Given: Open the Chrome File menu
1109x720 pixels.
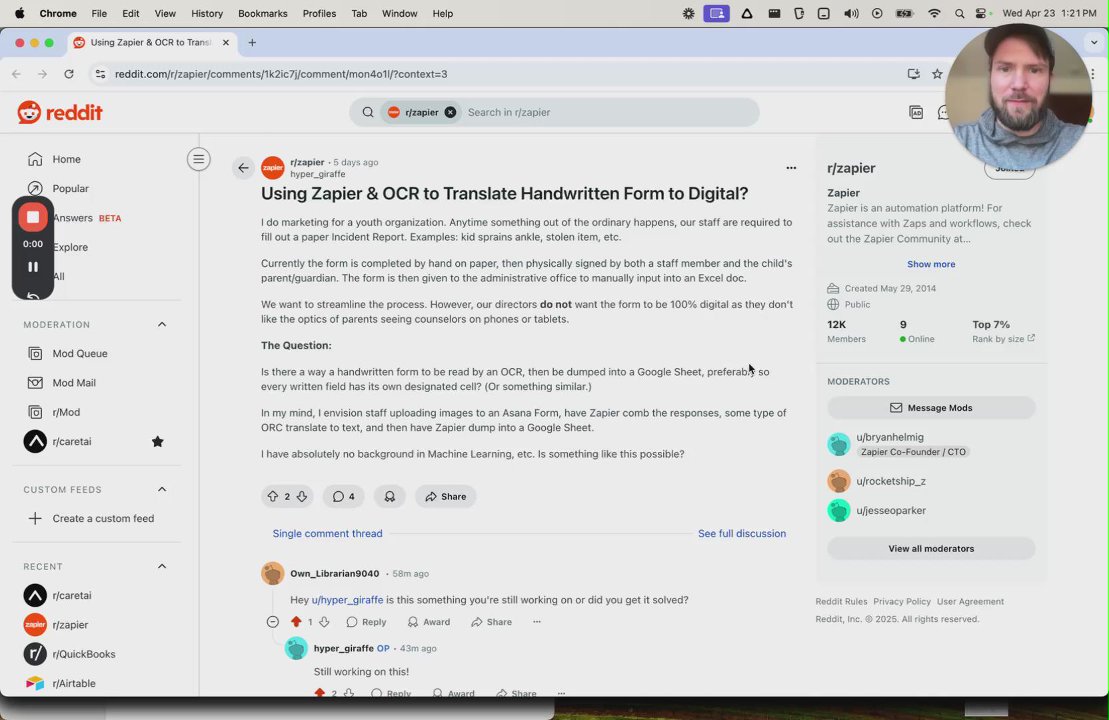Looking at the screenshot, I should click(99, 13).
